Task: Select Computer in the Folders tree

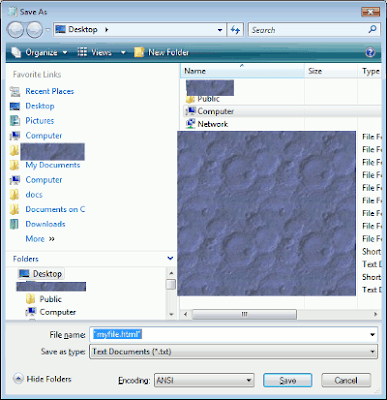Action: [58, 312]
